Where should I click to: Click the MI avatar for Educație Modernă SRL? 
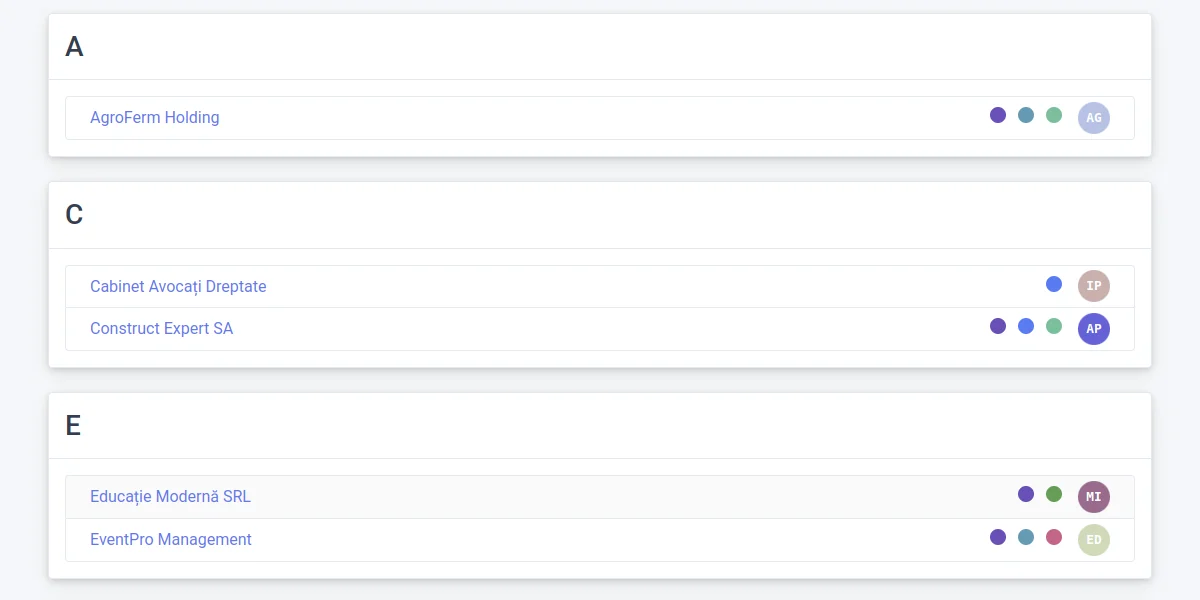click(x=1094, y=496)
